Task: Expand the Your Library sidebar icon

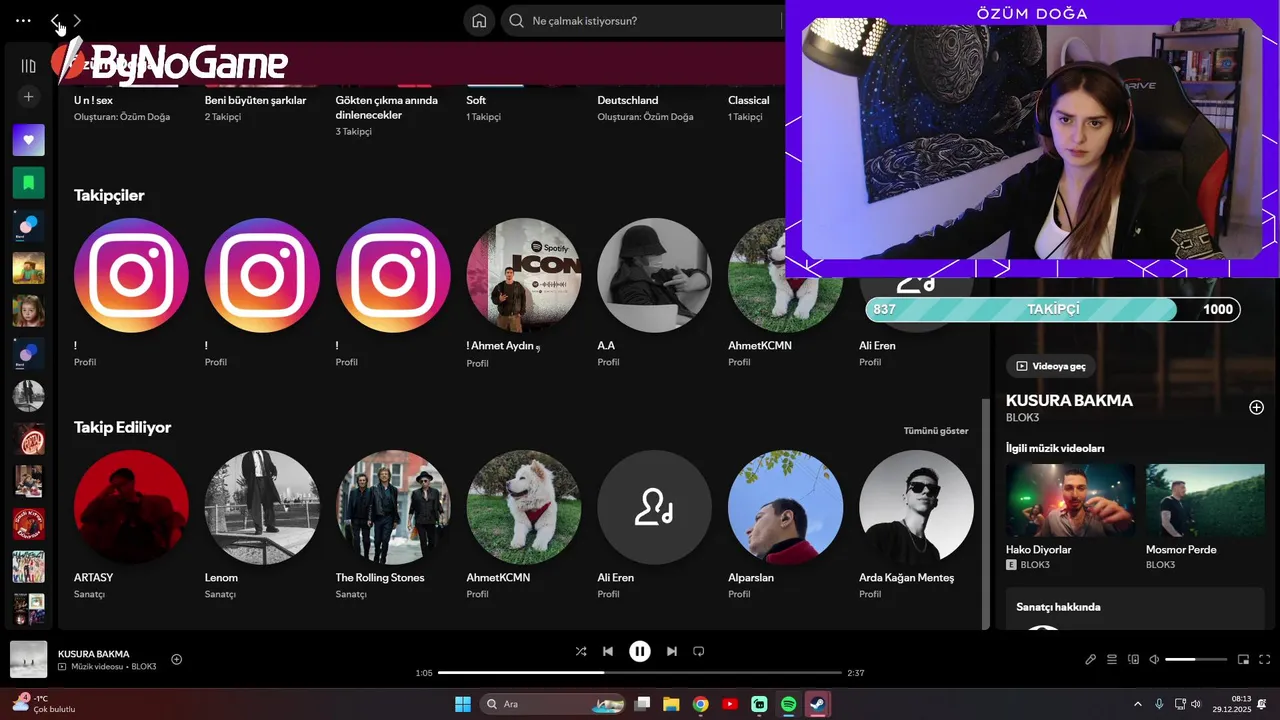Action: tap(28, 66)
